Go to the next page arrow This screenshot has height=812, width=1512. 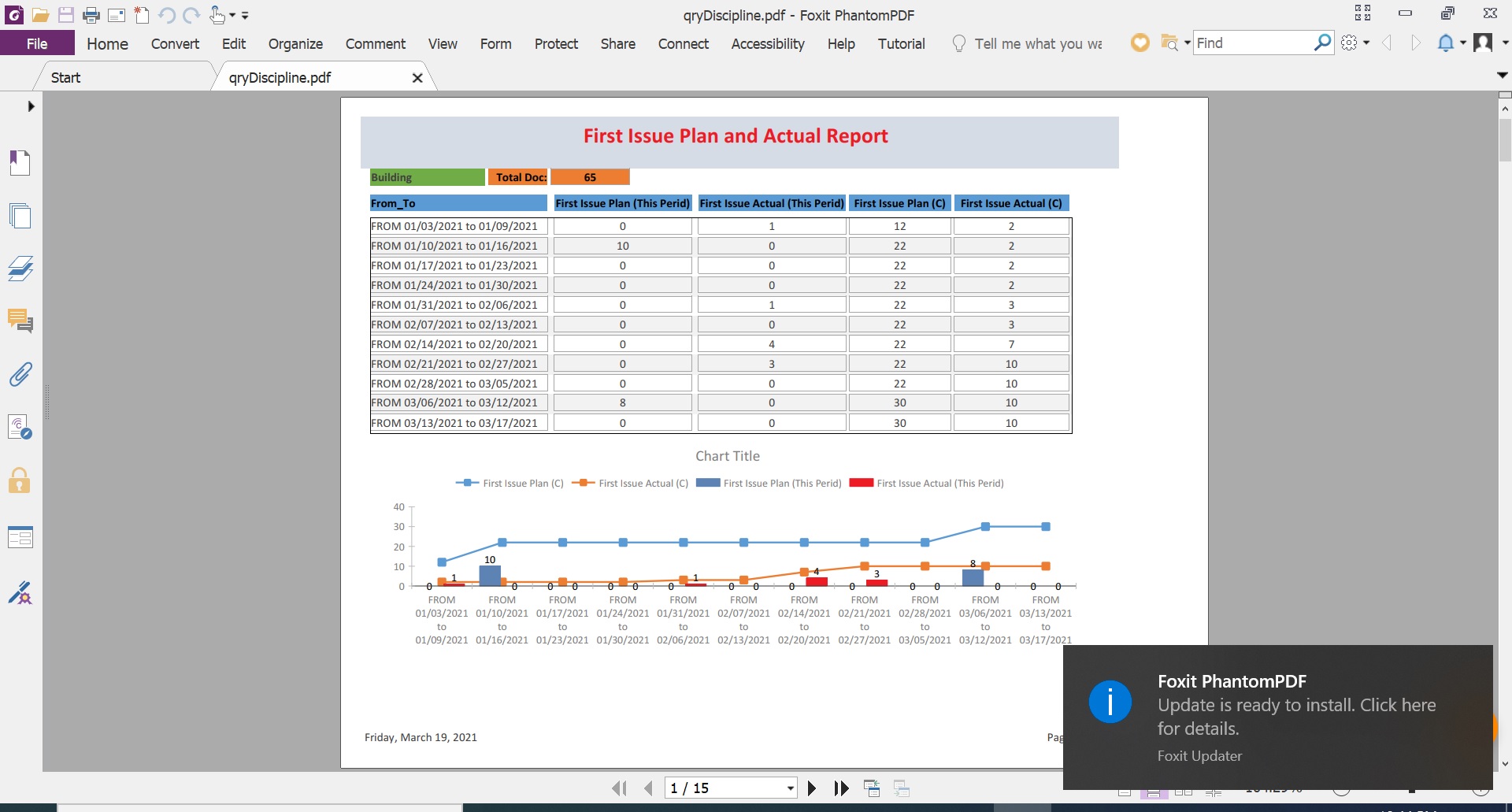coord(812,788)
